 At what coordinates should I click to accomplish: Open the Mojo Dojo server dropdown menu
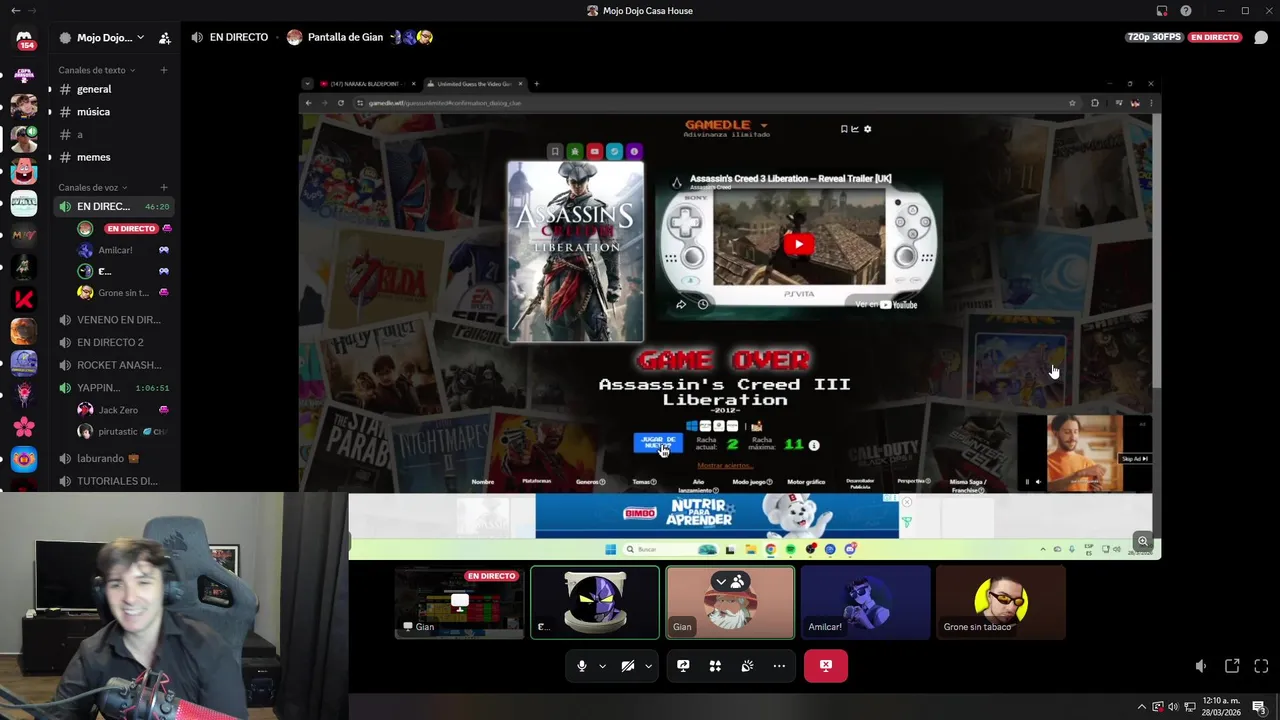(x=140, y=38)
